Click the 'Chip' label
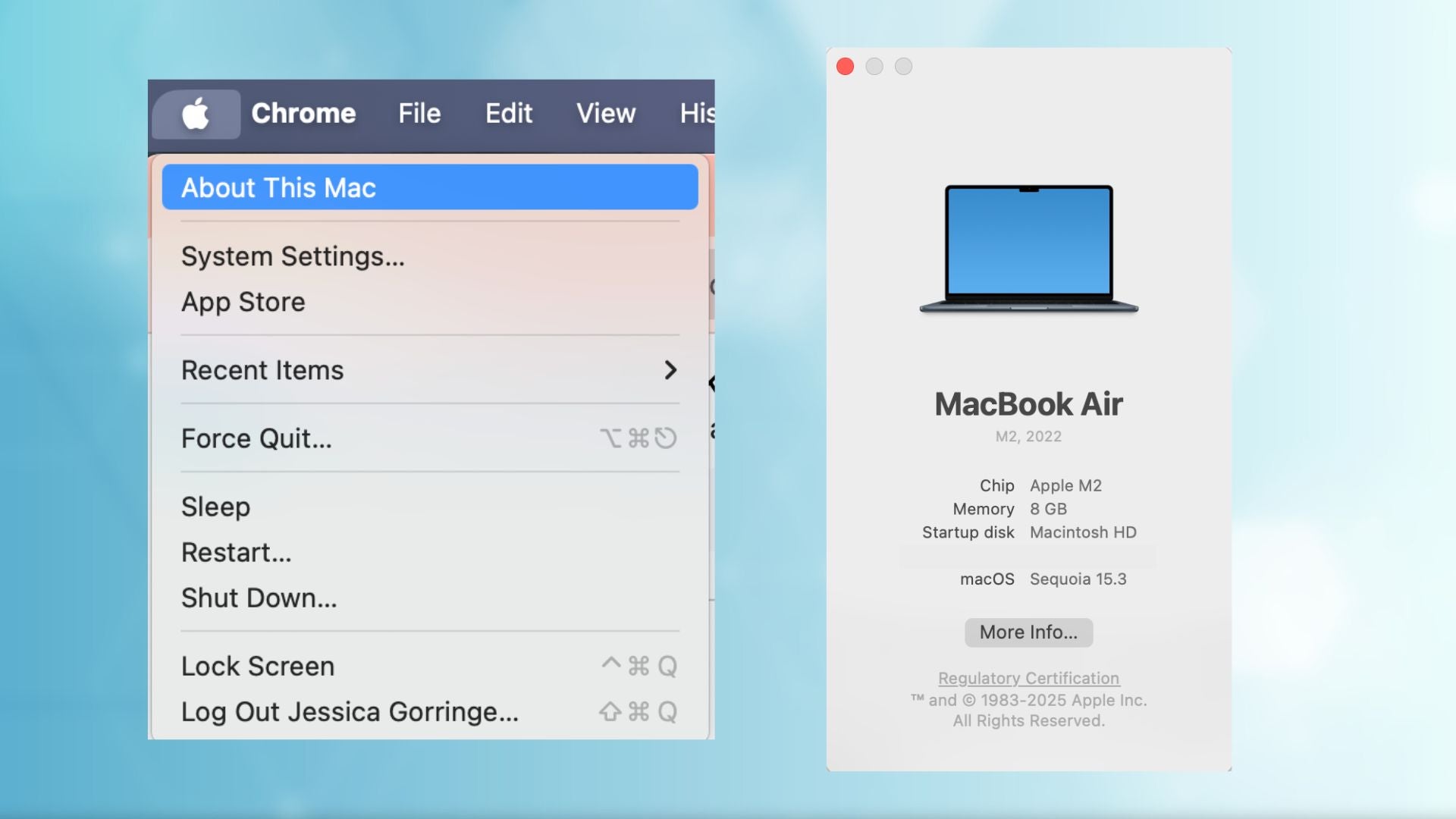The image size is (1456, 819). click(x=996, y=485)
